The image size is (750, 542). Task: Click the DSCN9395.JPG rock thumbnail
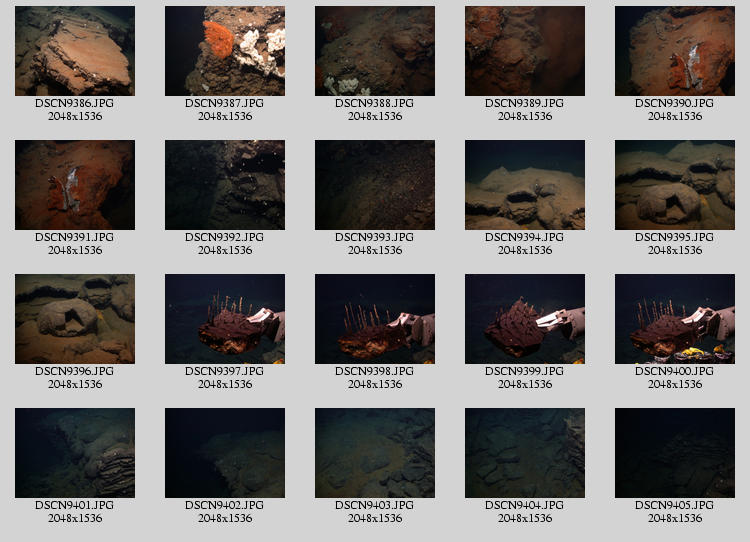coord(675,185)
